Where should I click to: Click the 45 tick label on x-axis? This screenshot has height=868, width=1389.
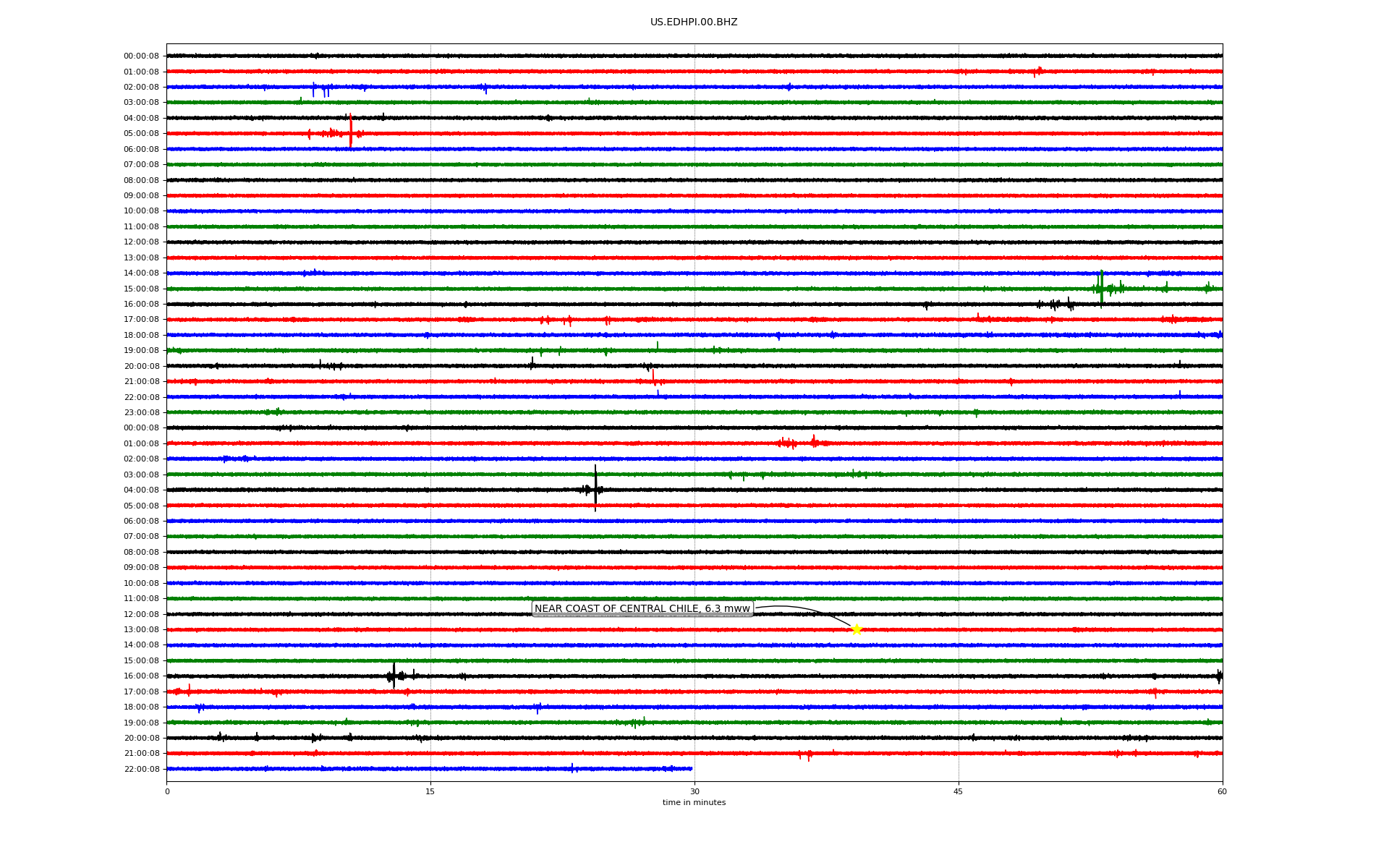(958, 792)
